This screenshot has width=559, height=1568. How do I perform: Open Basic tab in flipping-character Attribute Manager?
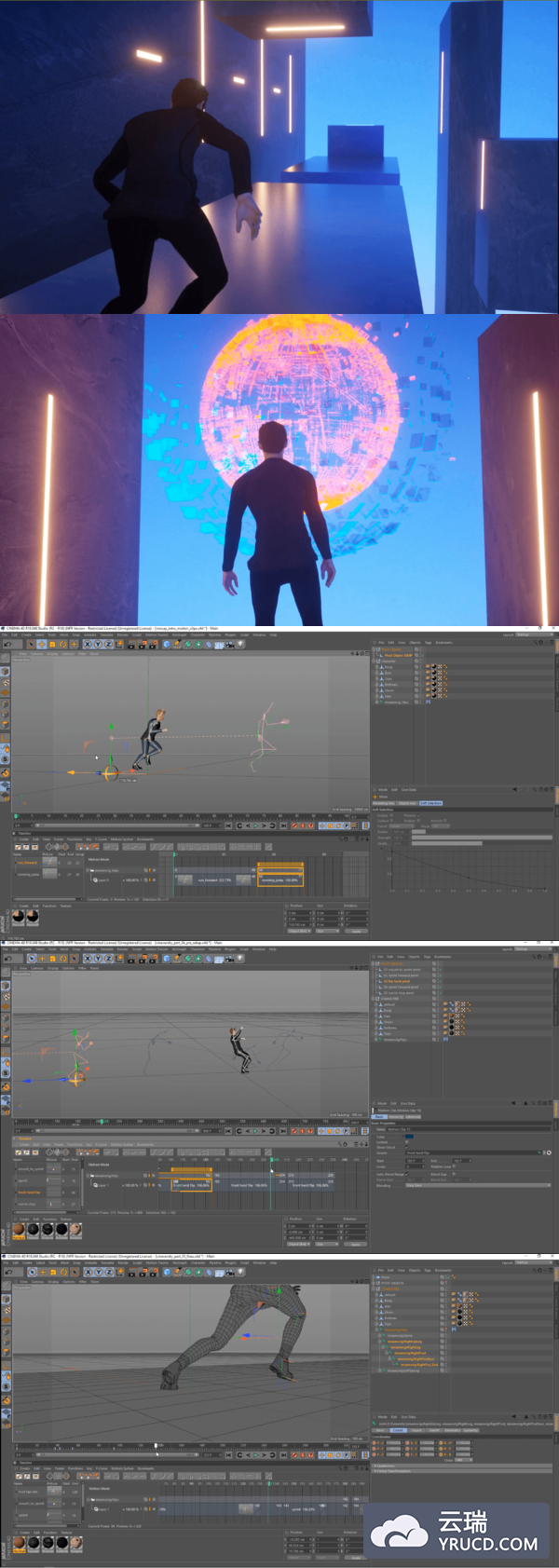[379, 1117]
